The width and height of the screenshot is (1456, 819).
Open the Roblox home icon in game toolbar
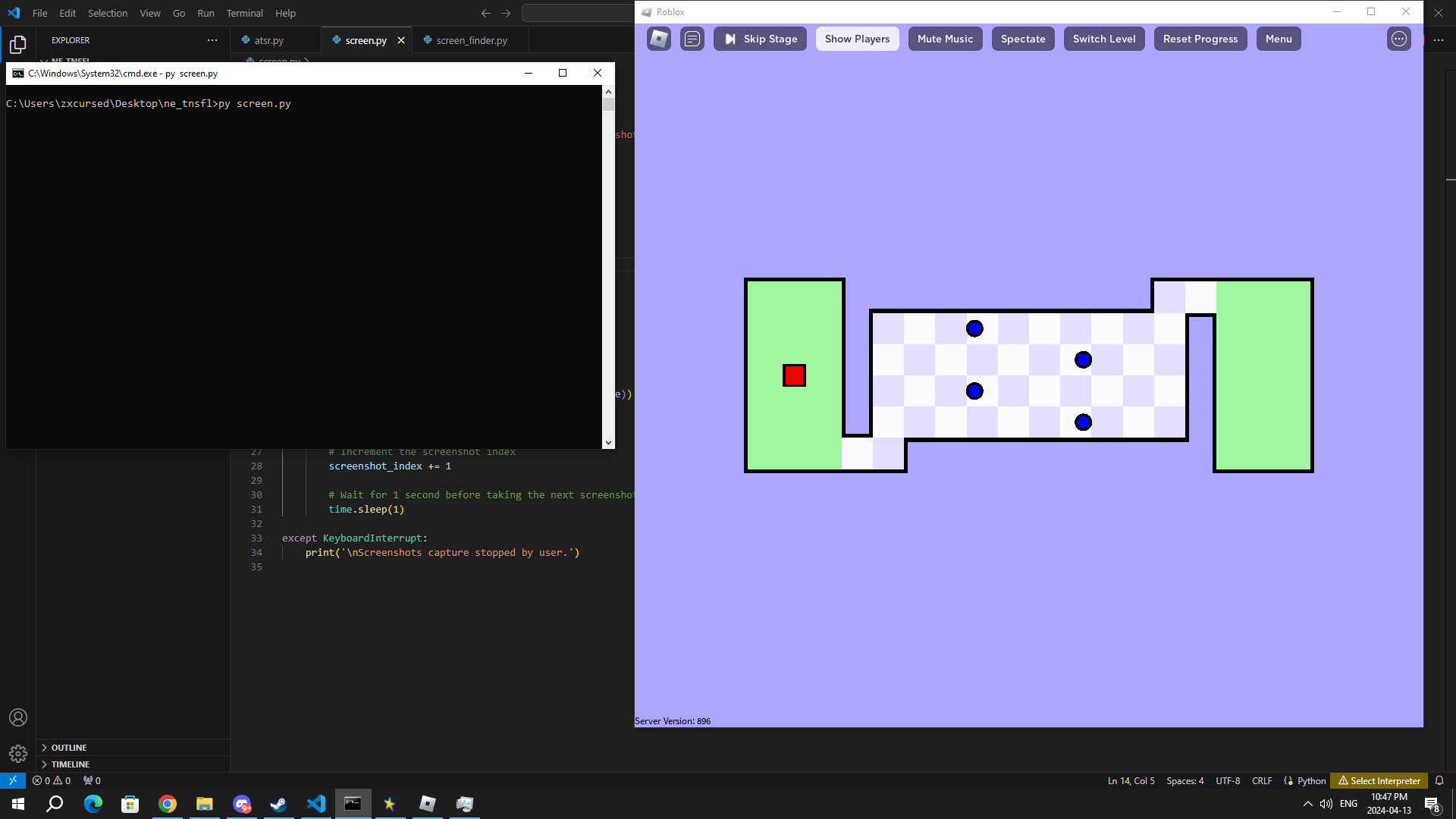click(658, 39)
